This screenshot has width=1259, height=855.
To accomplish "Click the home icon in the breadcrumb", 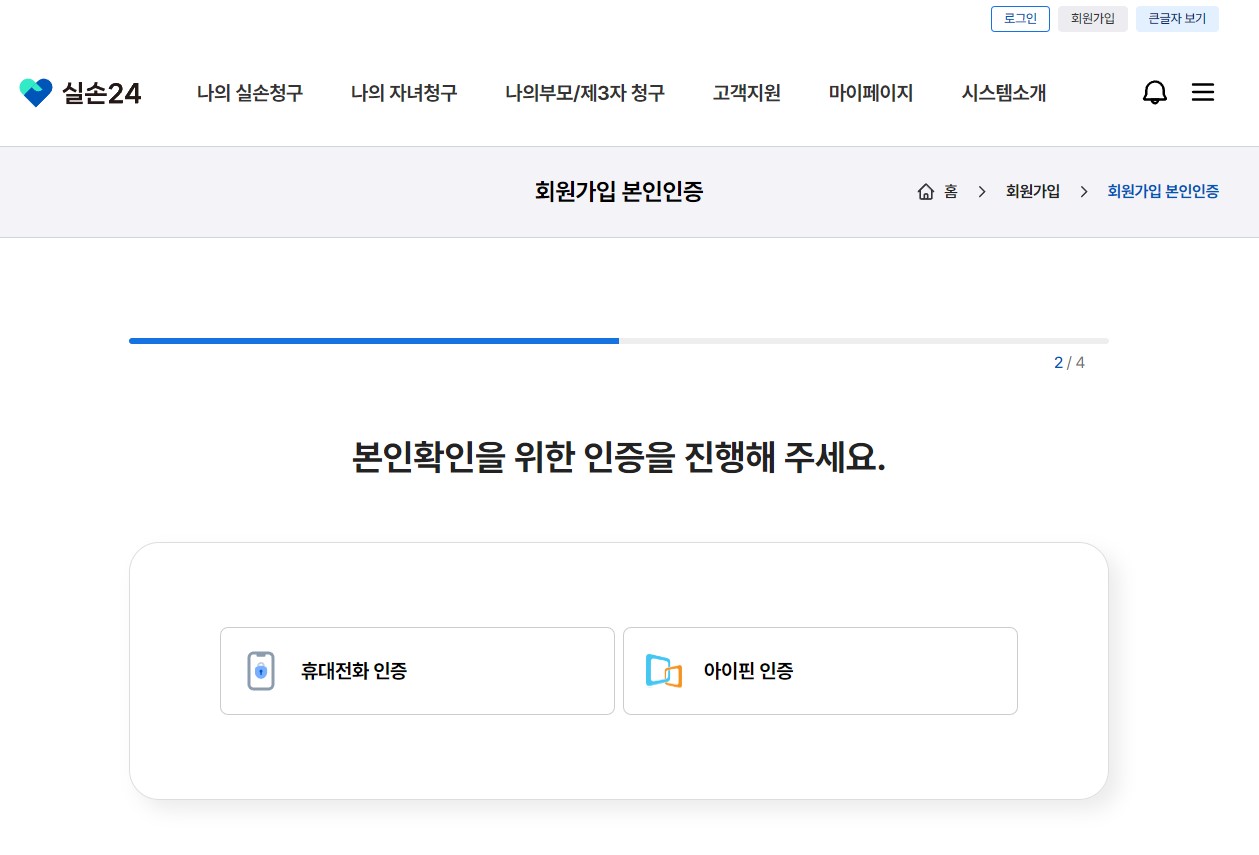I will click(925, 191).
